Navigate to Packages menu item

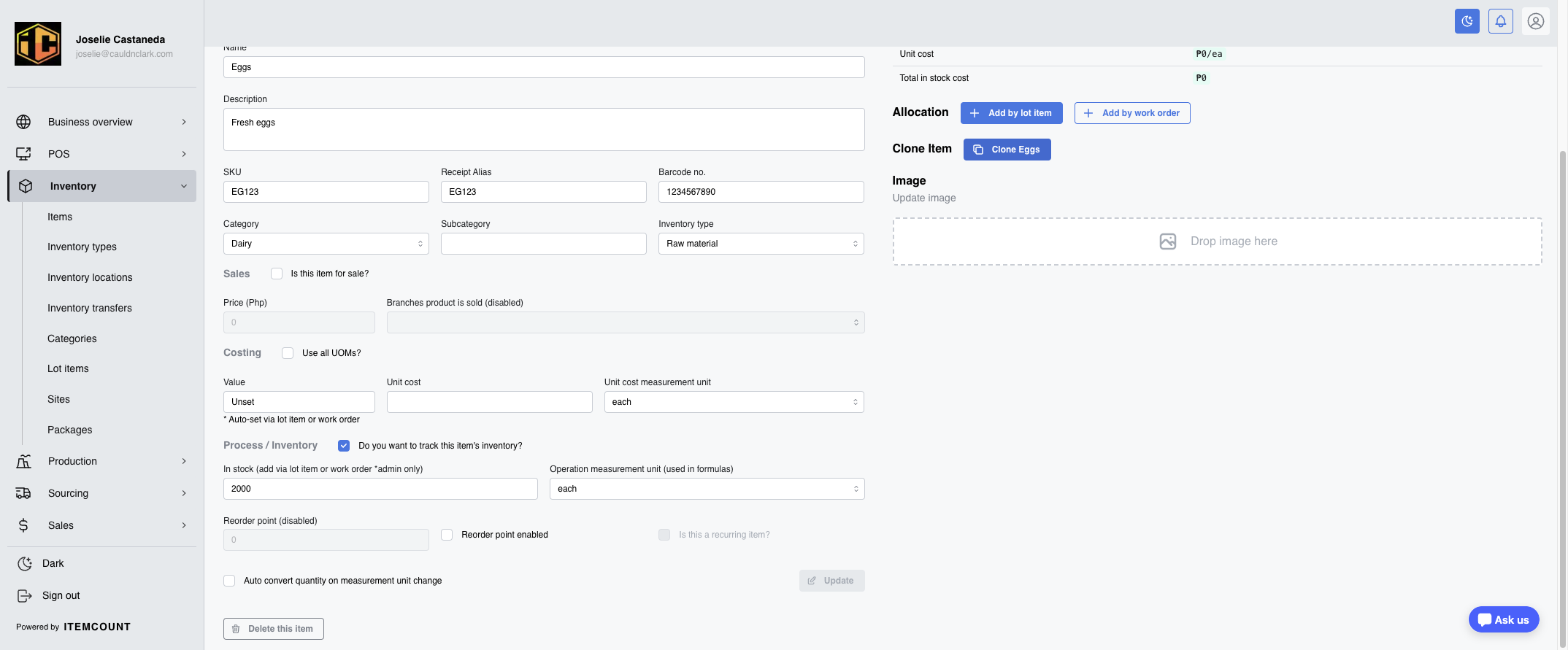(70, 430)
